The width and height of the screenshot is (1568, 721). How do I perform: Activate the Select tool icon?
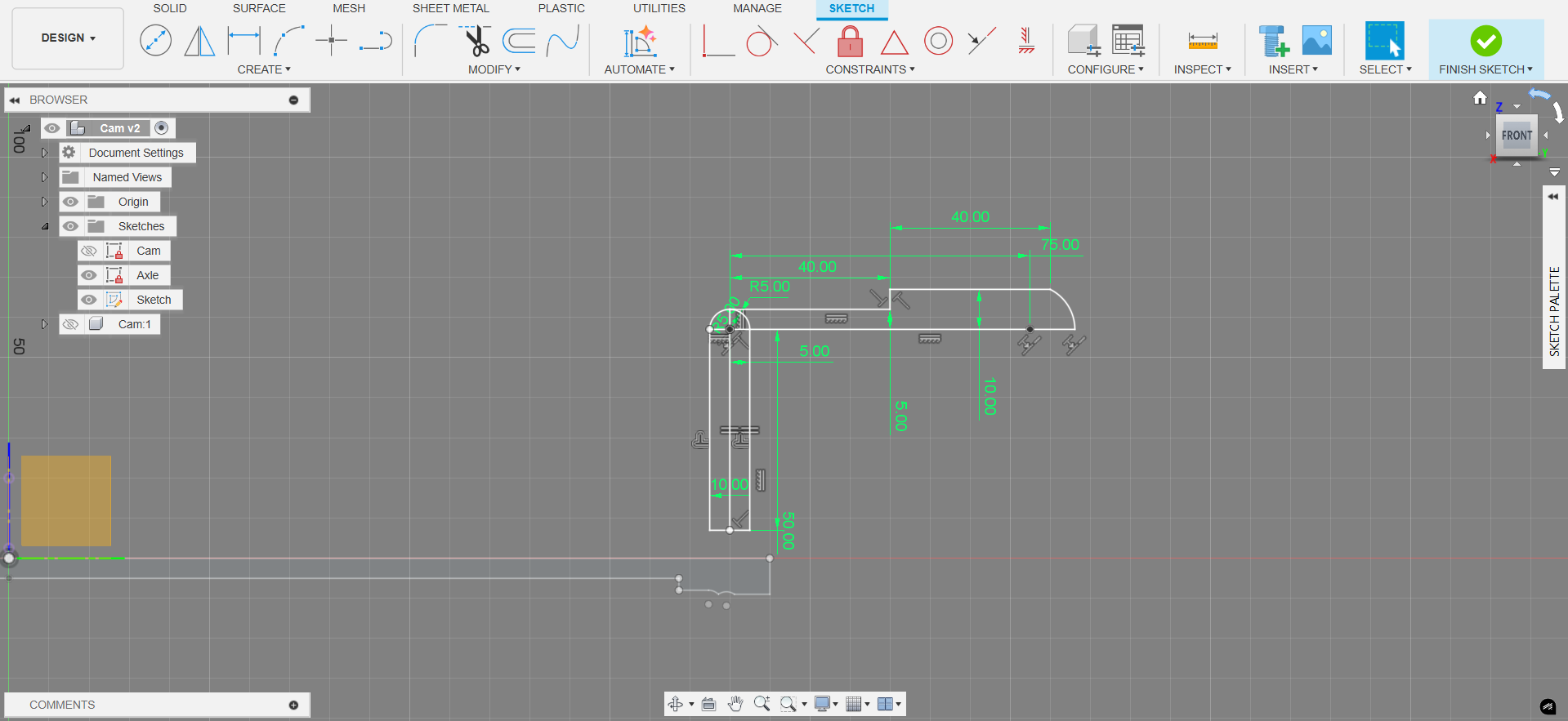[1385, 40]
